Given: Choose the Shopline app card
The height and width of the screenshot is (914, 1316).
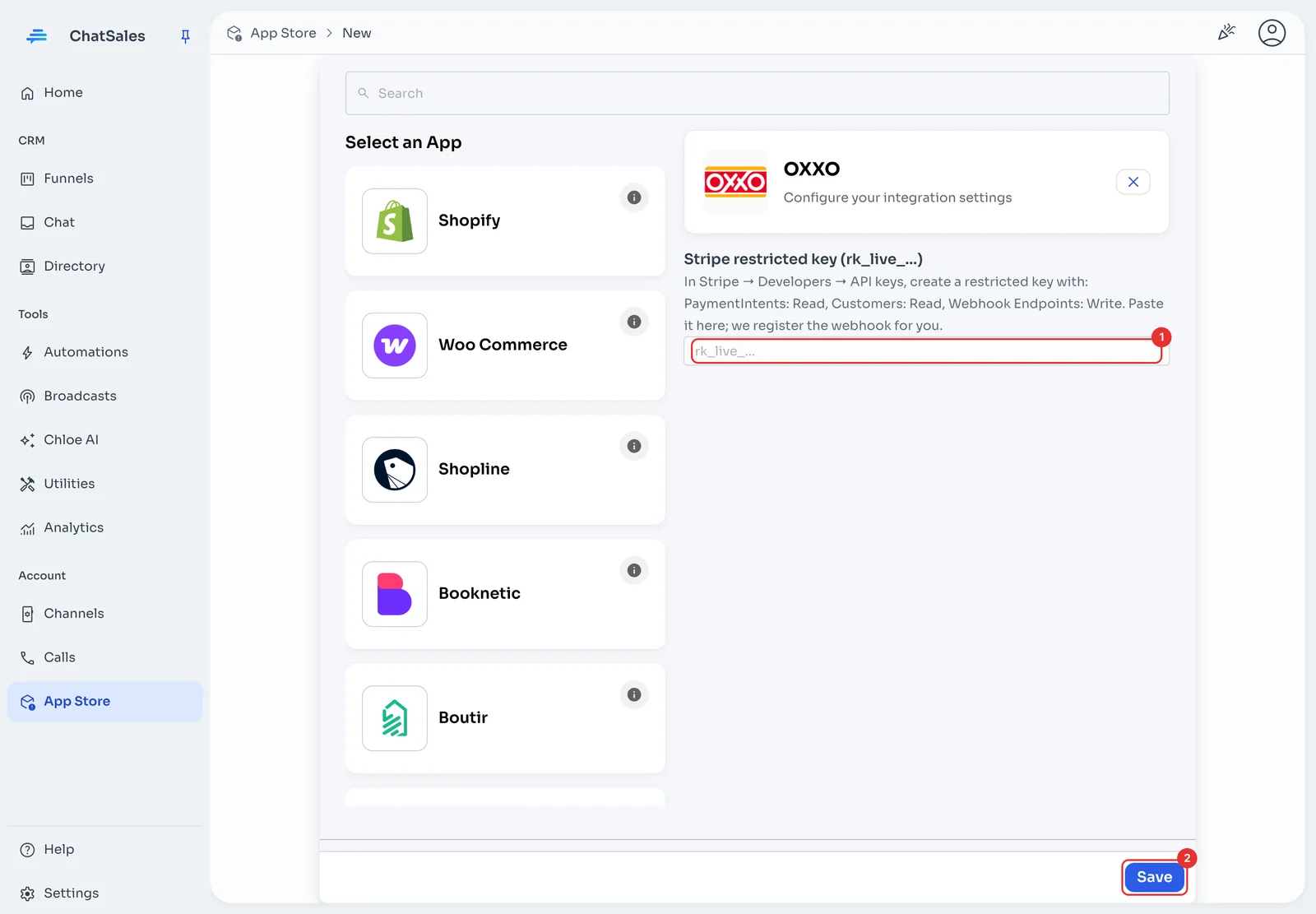Looking at the screenshot, I should (505, 470).
